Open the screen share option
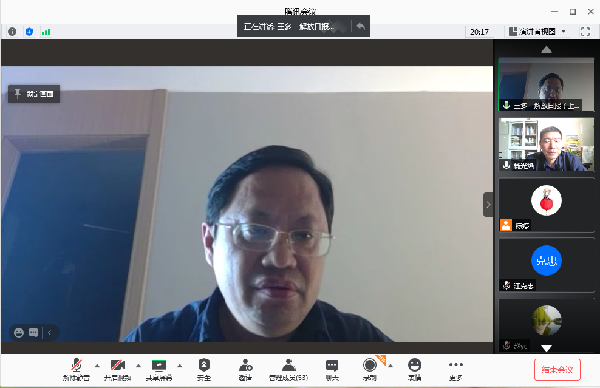The image size is (600, 388). pyautogui.click(x=159, y=369)
